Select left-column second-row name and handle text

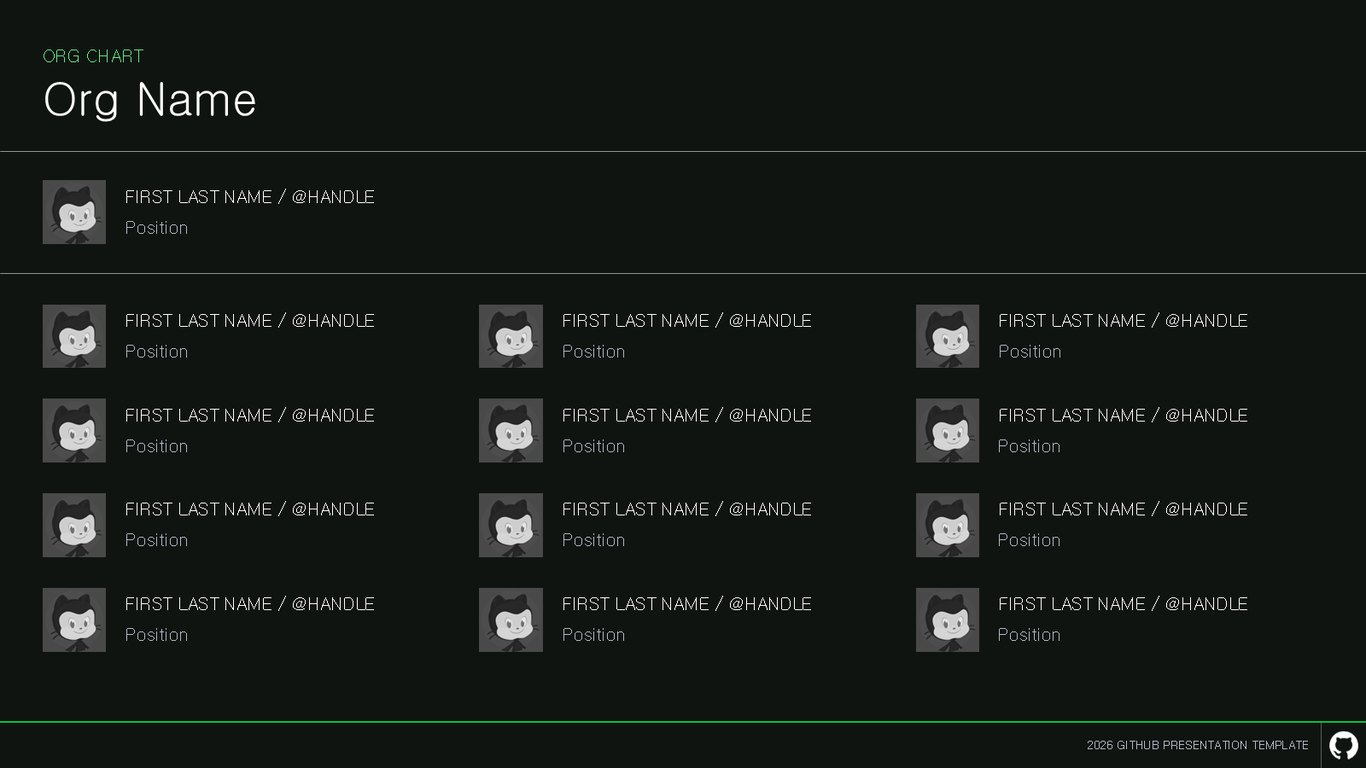[250, 415]
